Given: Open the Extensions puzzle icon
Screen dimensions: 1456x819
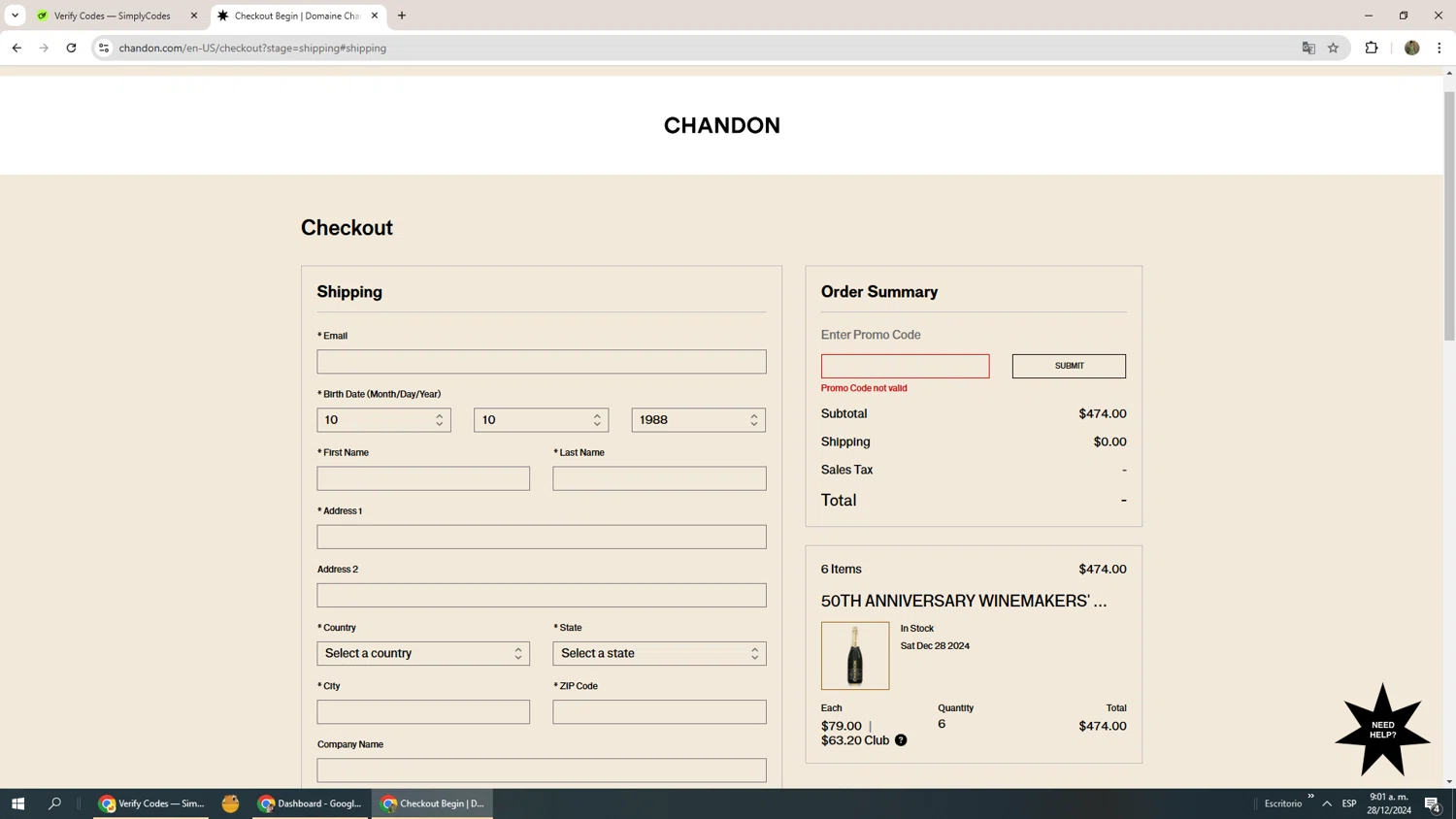Looking at the screenshot, I should 1372,48.
